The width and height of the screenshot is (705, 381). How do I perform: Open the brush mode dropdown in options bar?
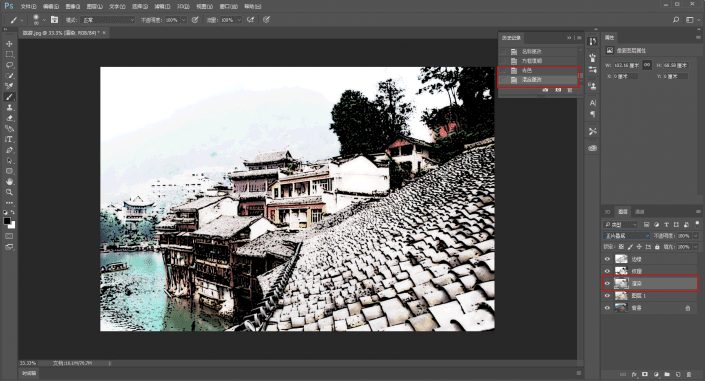point(107,20)
